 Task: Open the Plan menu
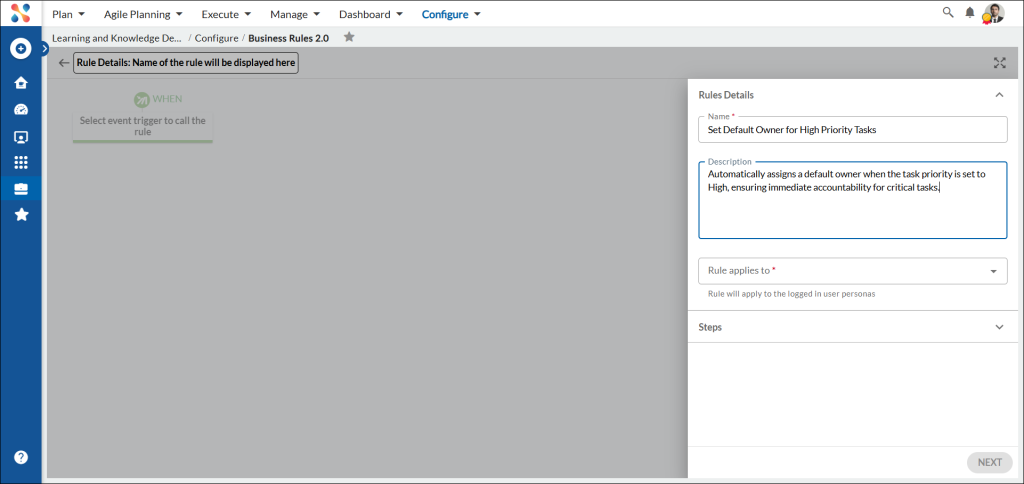(x=69, y=14)
